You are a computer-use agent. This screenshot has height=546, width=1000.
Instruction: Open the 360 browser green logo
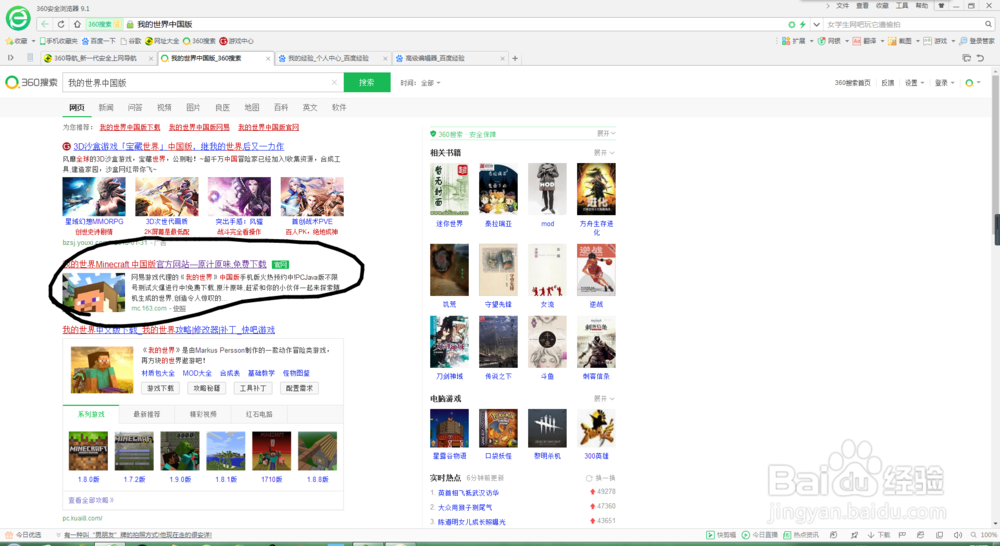[x=18, y=18]
